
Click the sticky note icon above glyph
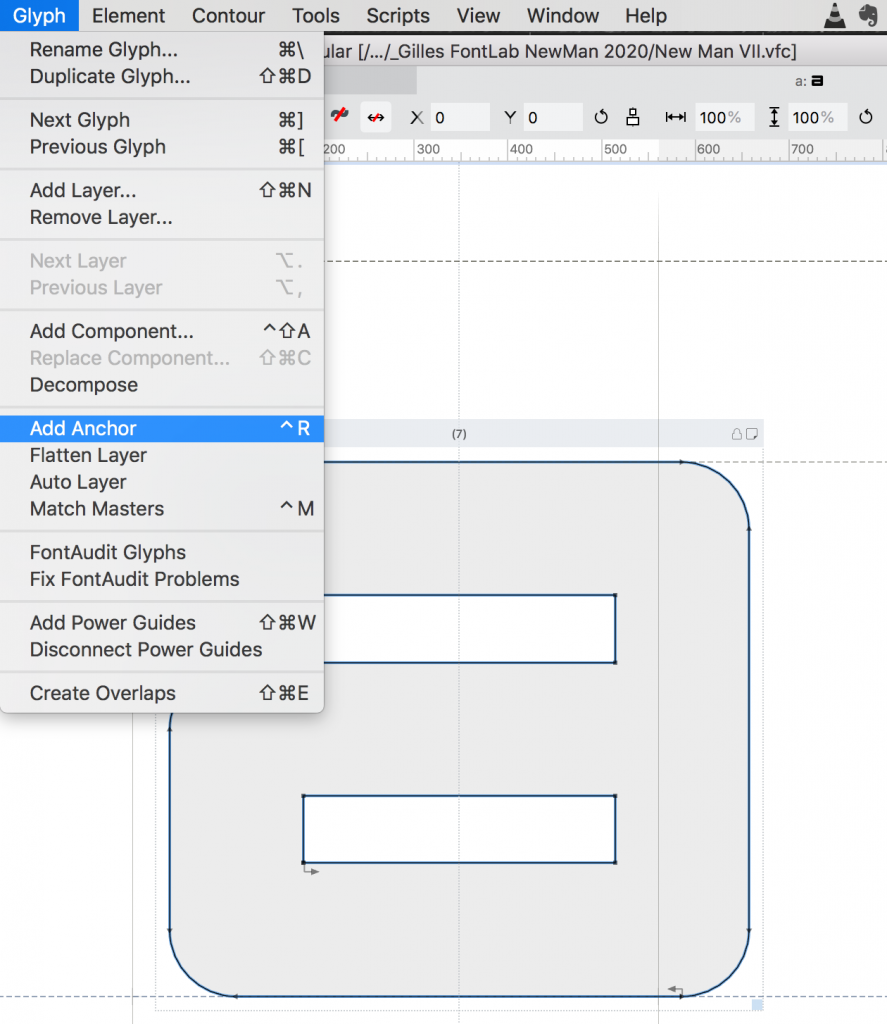click(752, 434)
